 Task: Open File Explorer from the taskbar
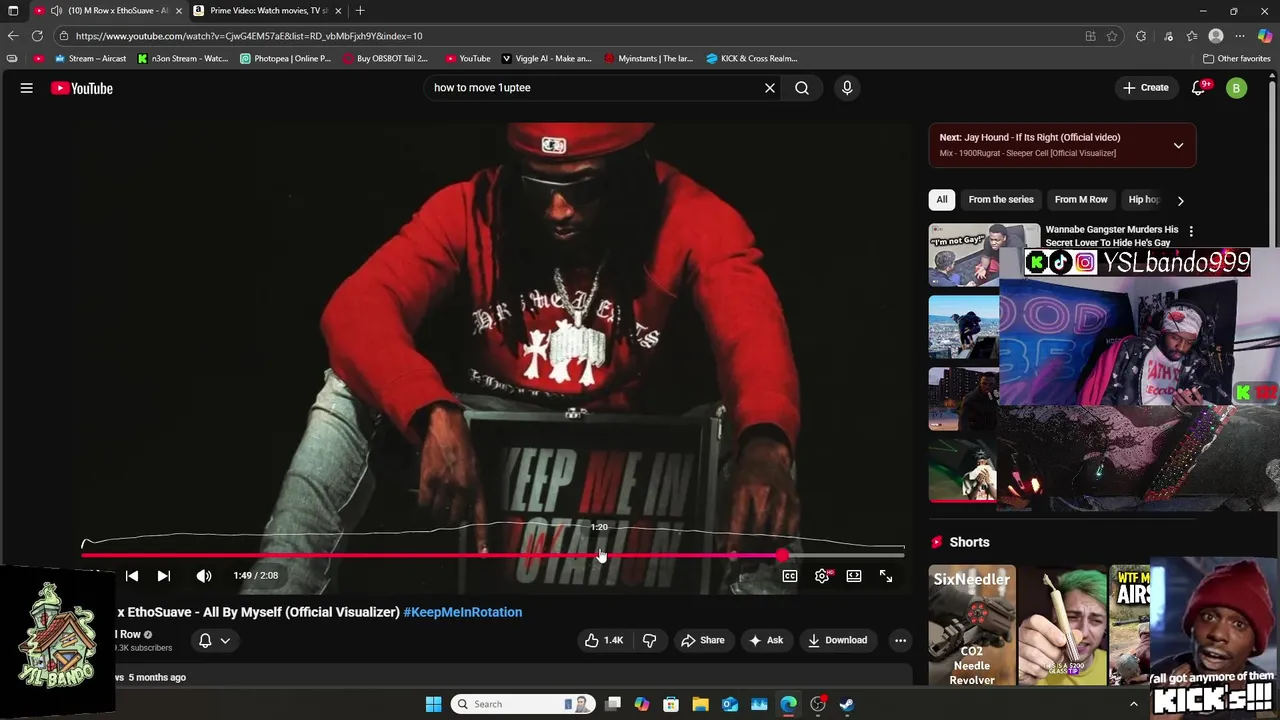pyautogui.click(x=700, y=704)
